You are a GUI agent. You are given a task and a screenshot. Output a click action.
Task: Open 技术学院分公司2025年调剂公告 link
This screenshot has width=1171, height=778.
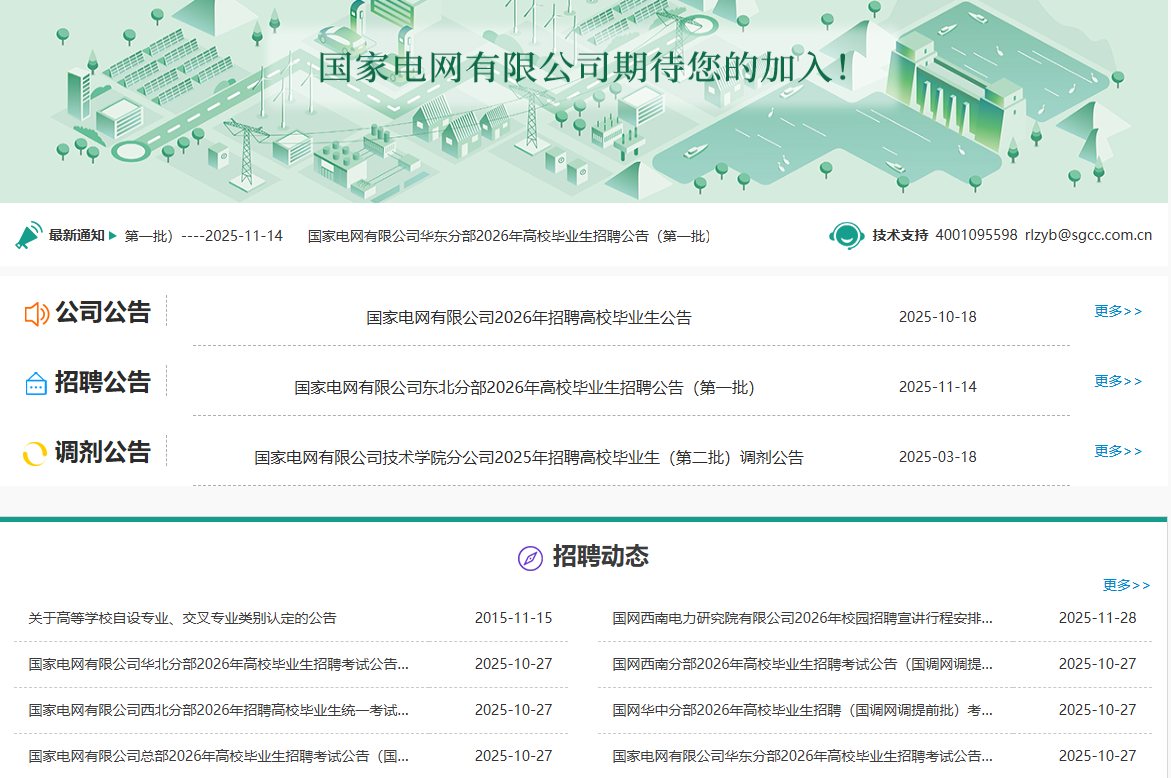coord(528,458)
